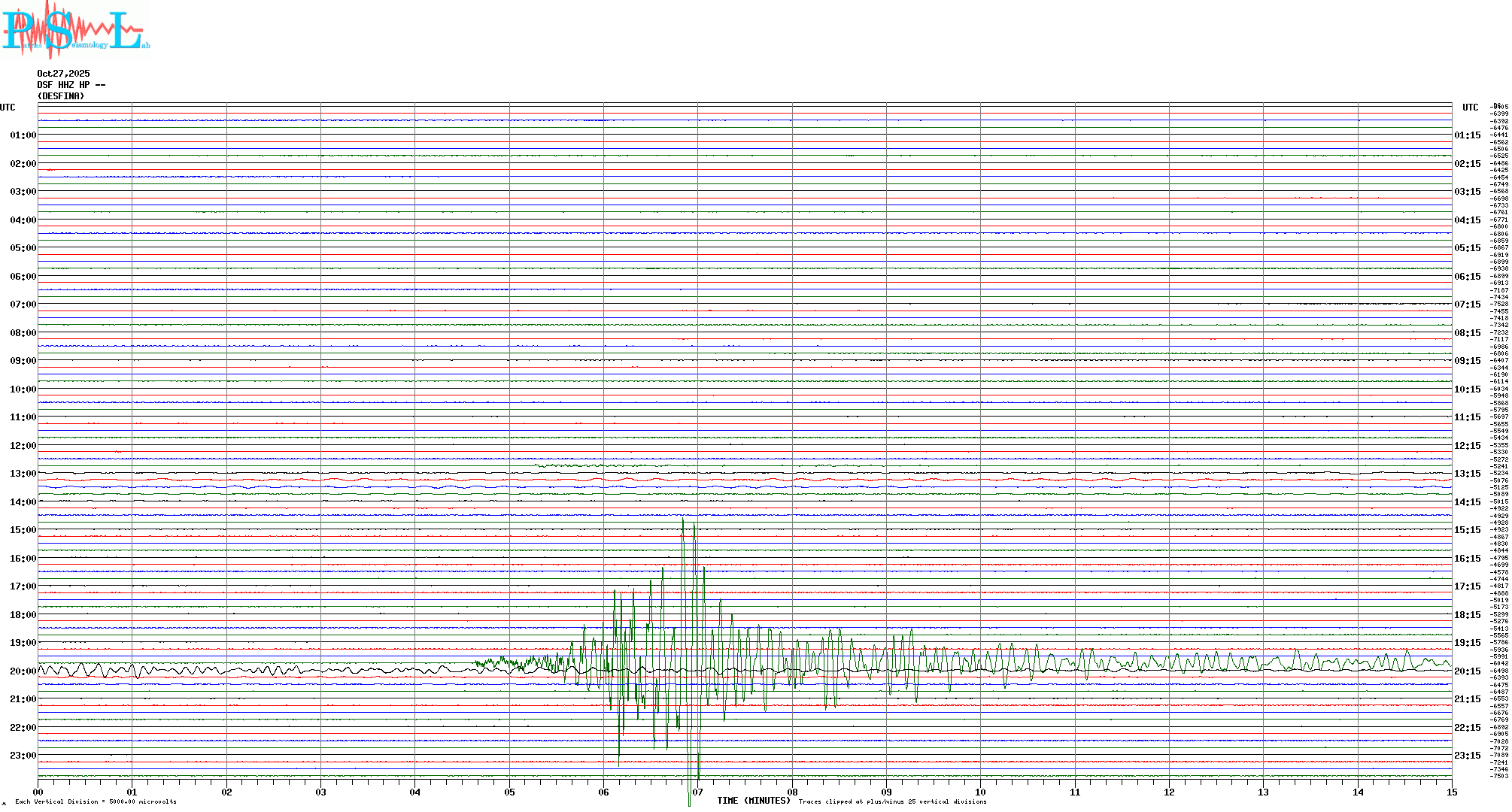Click the PSL seismology lab logo
This screenshot has width=1512, height=812.
point(75,29)
